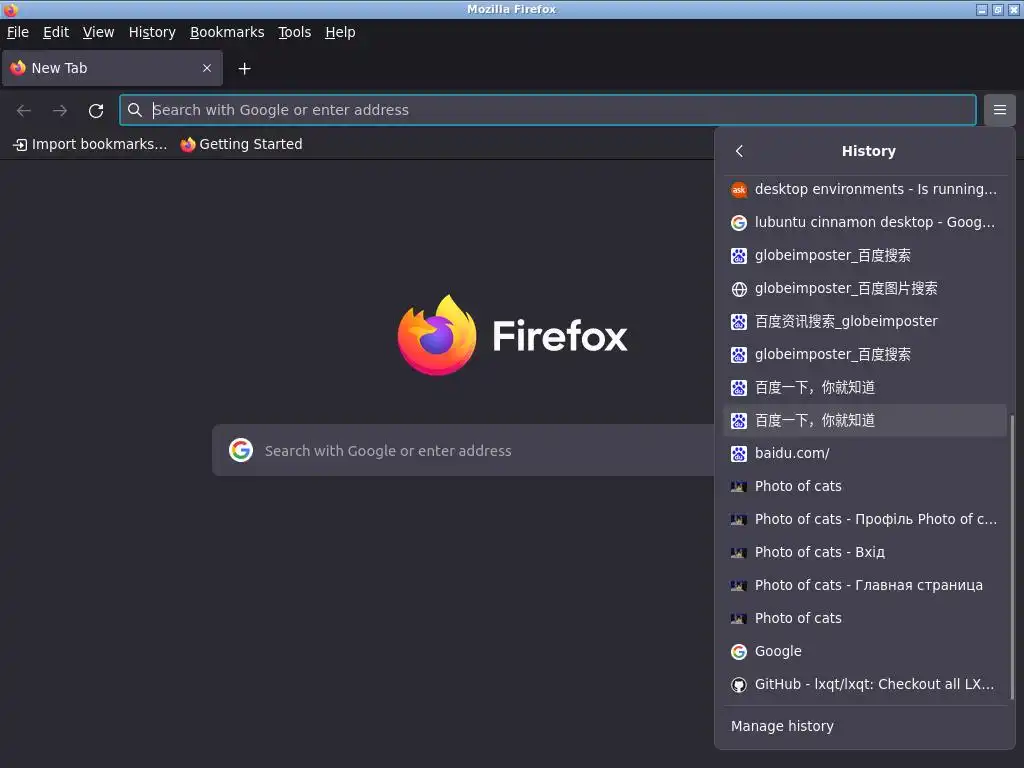Open the Google history entry
The height and width of the screenshot is (768, 1024).
[865, 651]
